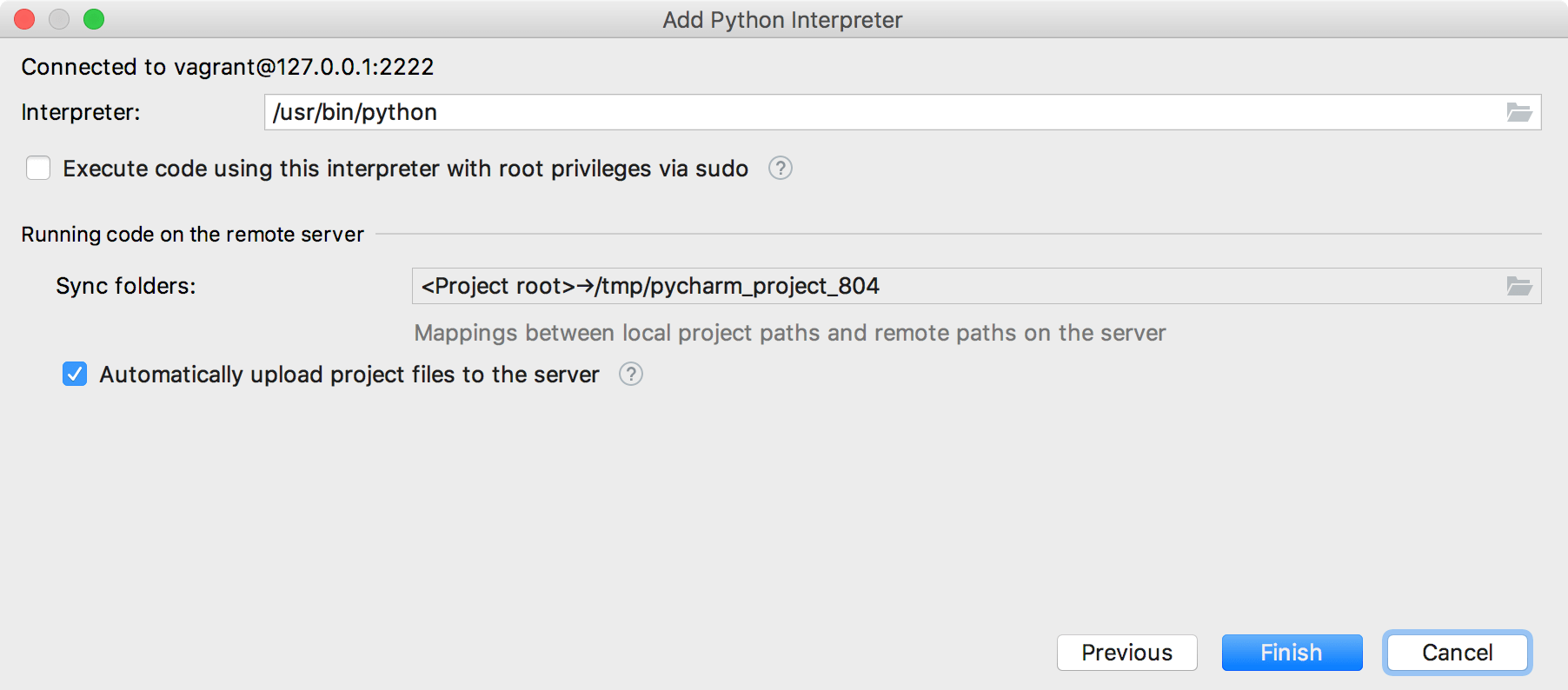Cancel the Add Python Interpreter dialog
1568x690 pixels.
[1457, 652]
